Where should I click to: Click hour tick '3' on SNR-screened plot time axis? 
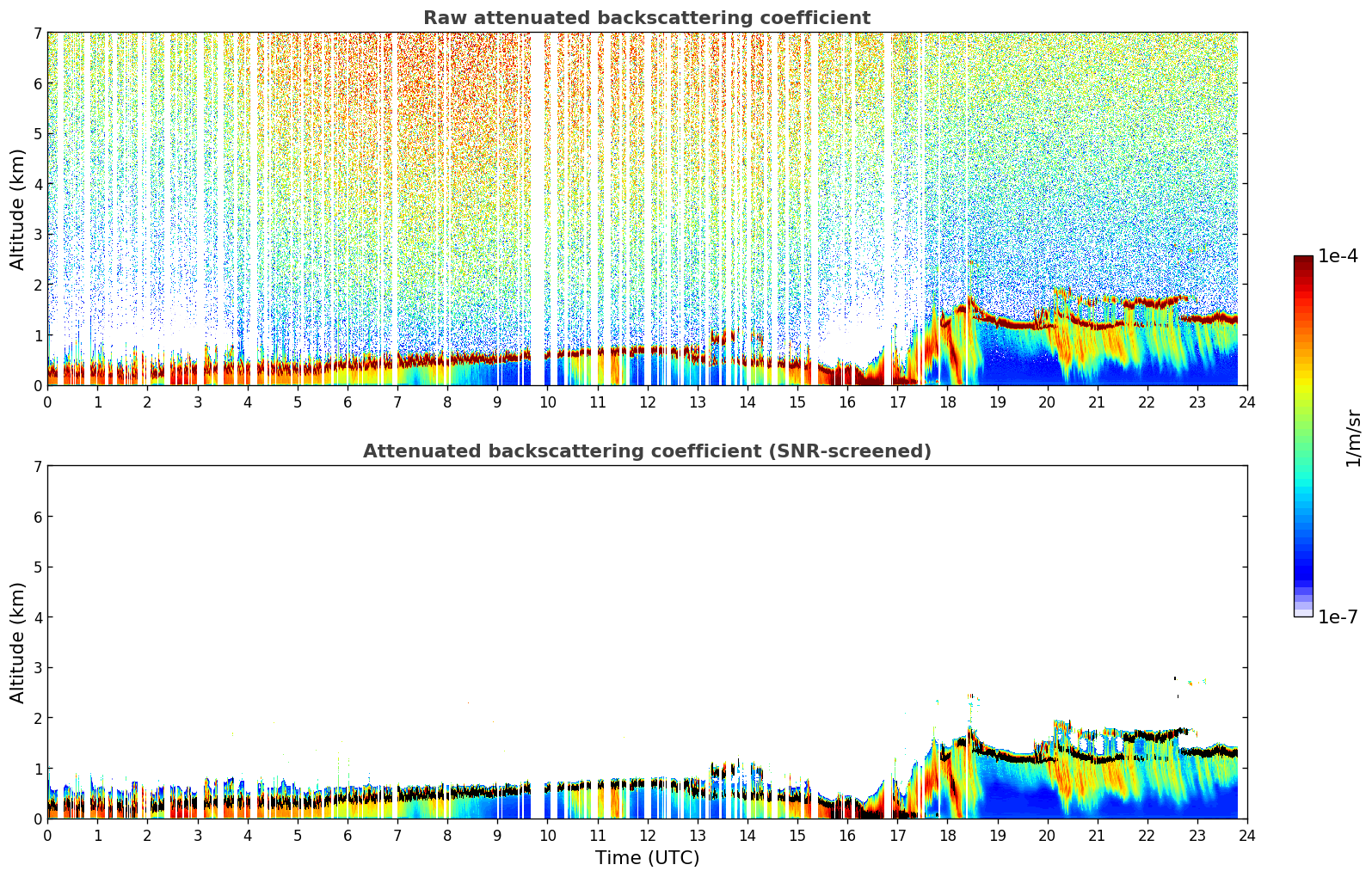coord(198,835)
